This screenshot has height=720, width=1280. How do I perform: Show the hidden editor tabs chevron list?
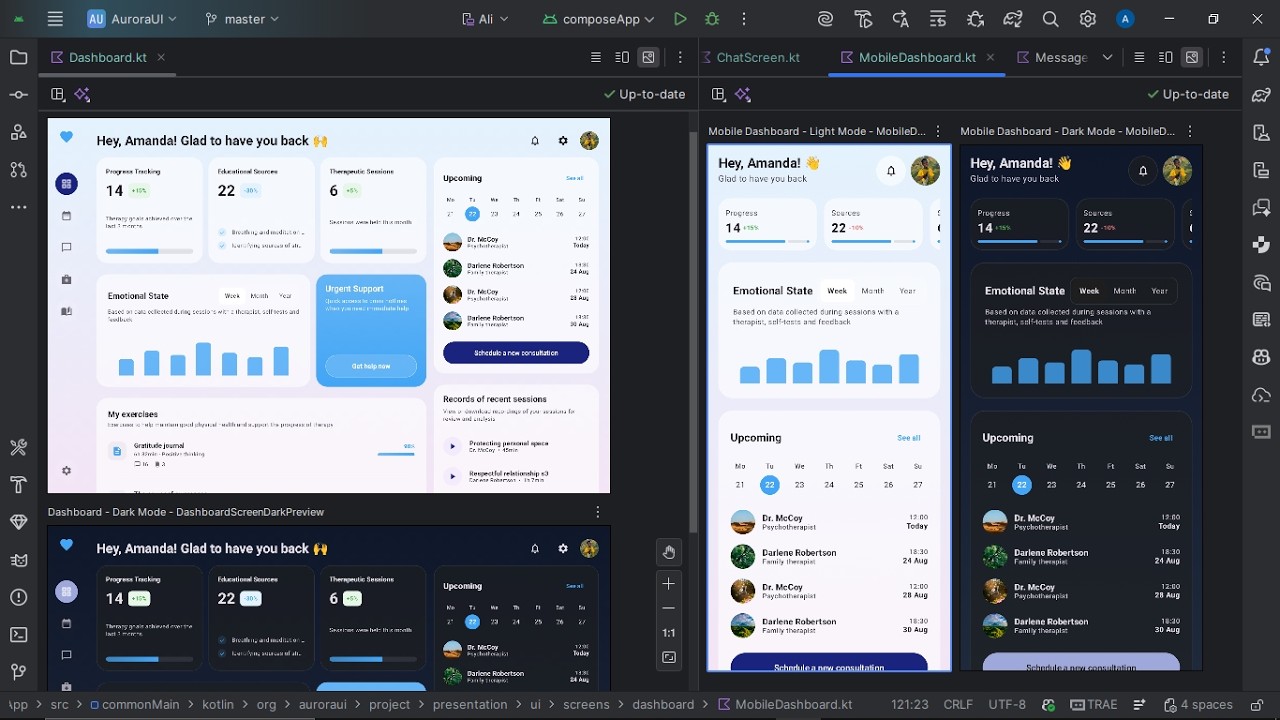click(x=1107, y=58)
